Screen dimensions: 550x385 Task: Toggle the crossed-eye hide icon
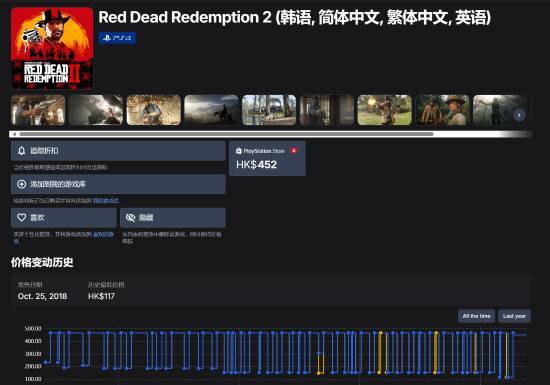[x=130, y=217]
